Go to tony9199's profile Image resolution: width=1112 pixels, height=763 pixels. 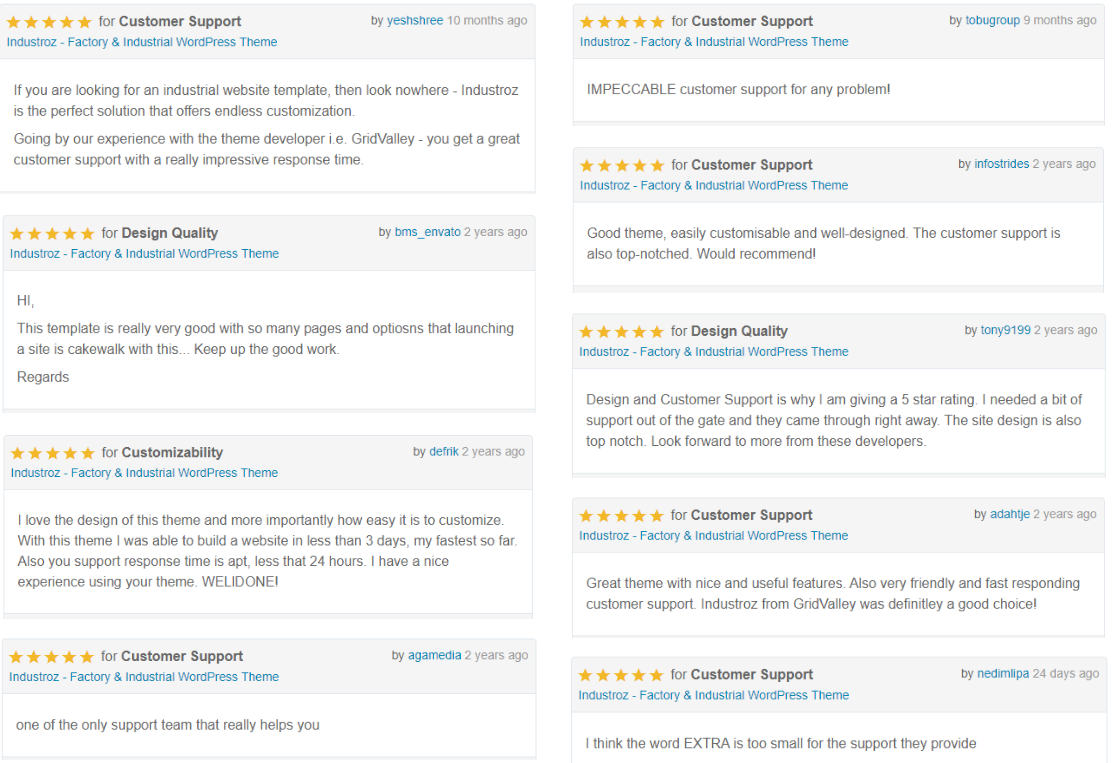pyautogui.click(x=1004, y=330)
